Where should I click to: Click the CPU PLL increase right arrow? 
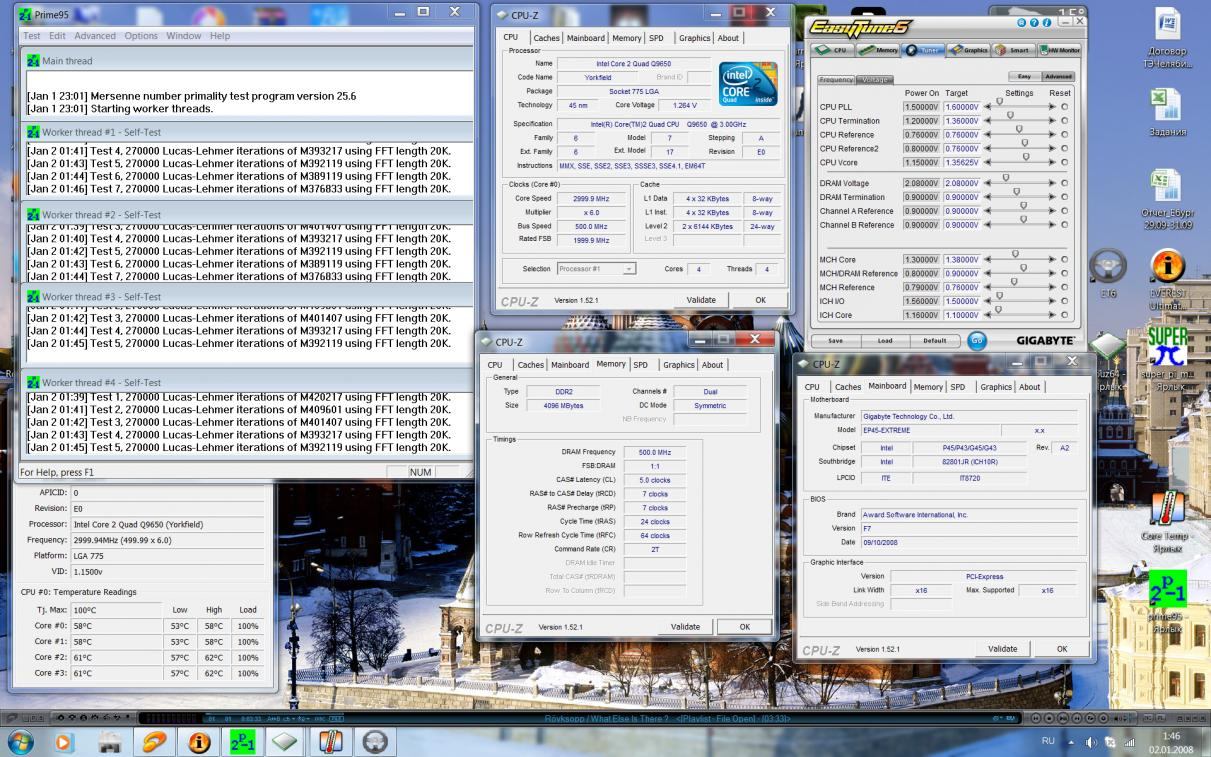[1050, 106]
